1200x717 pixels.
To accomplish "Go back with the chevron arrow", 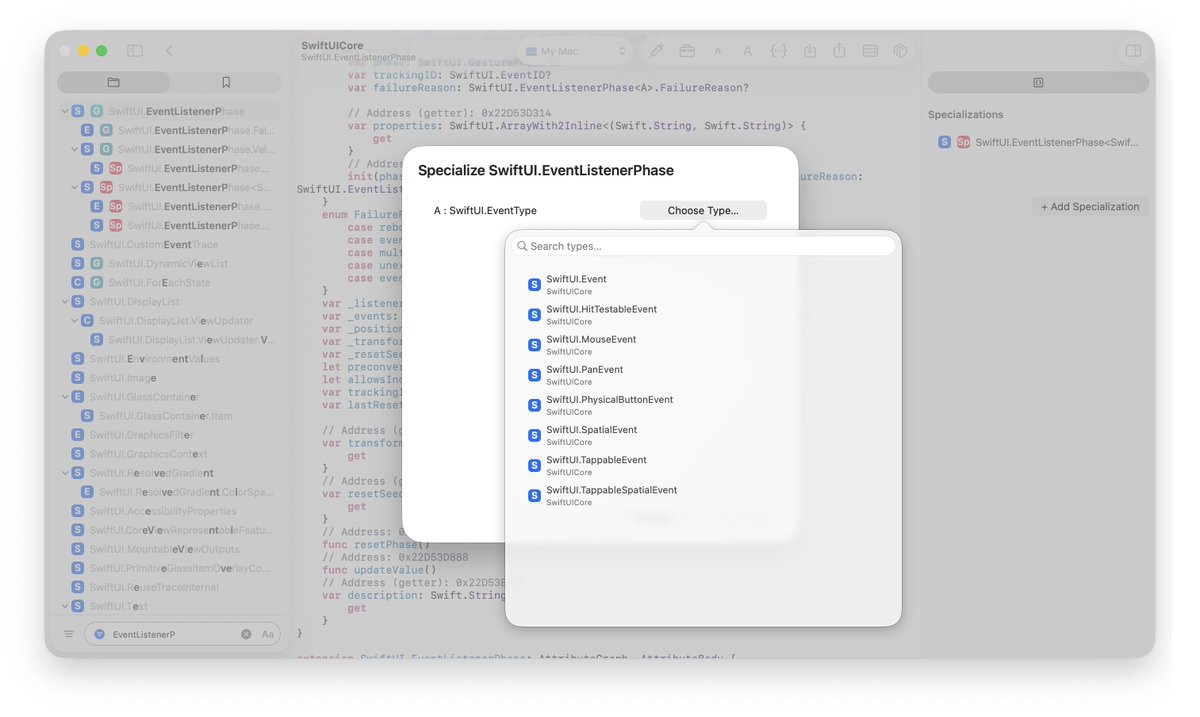I will pos(169,50).
